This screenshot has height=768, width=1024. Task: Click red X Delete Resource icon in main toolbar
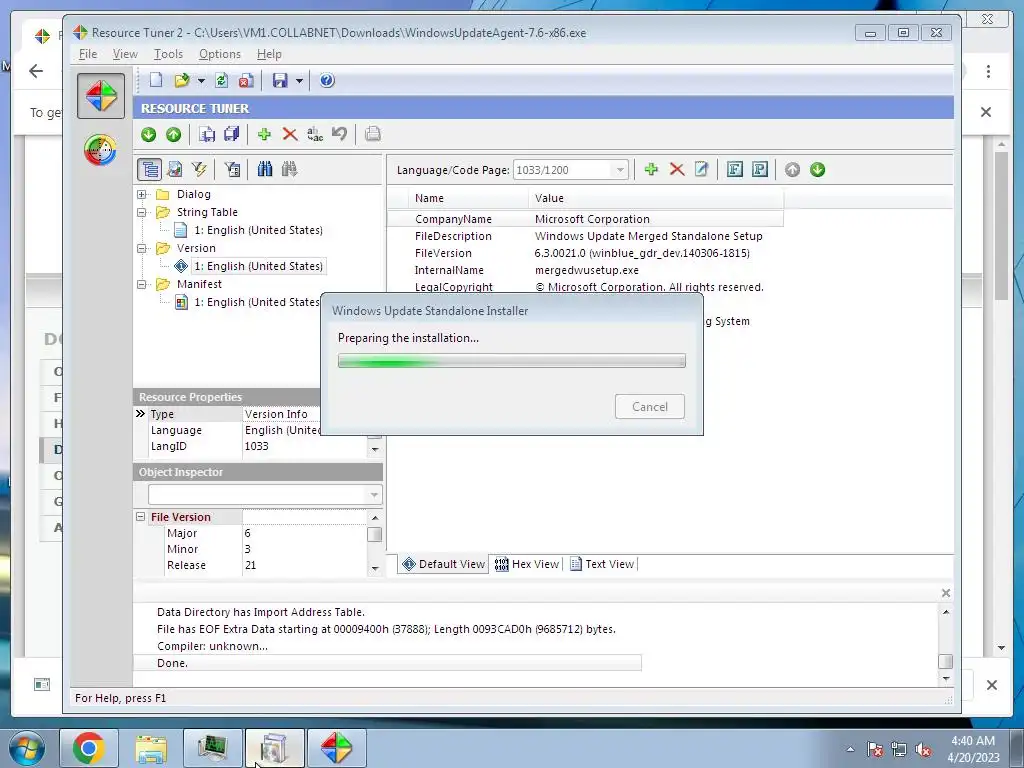point(290,135)
